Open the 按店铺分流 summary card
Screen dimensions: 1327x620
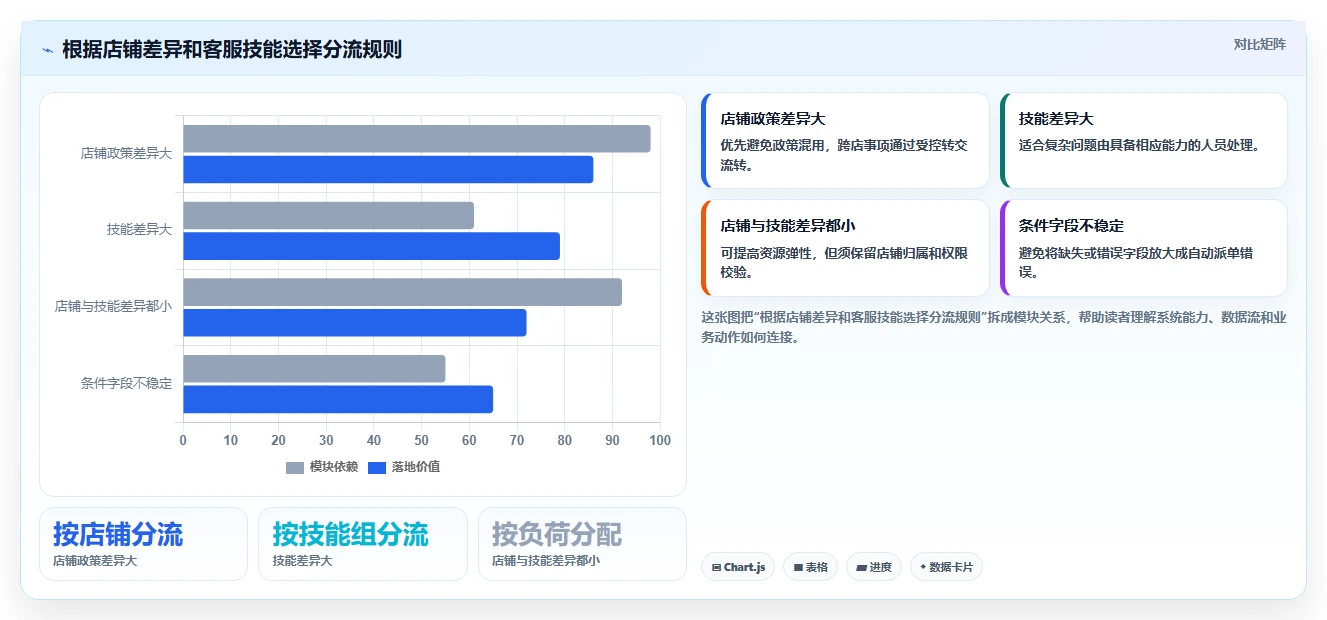tap(143, 544)
